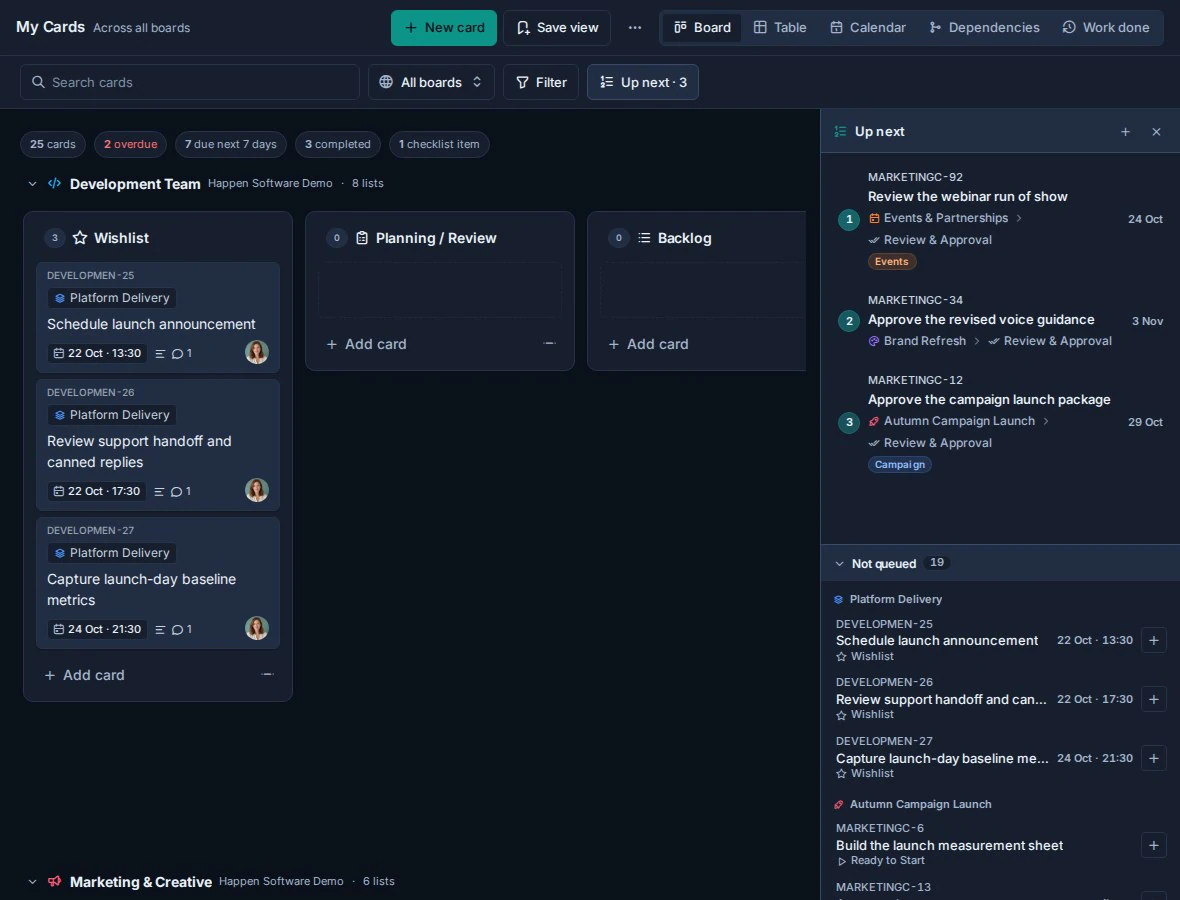1180x900 pixels.
Task: Create a New card
Action: coord(444,28)
